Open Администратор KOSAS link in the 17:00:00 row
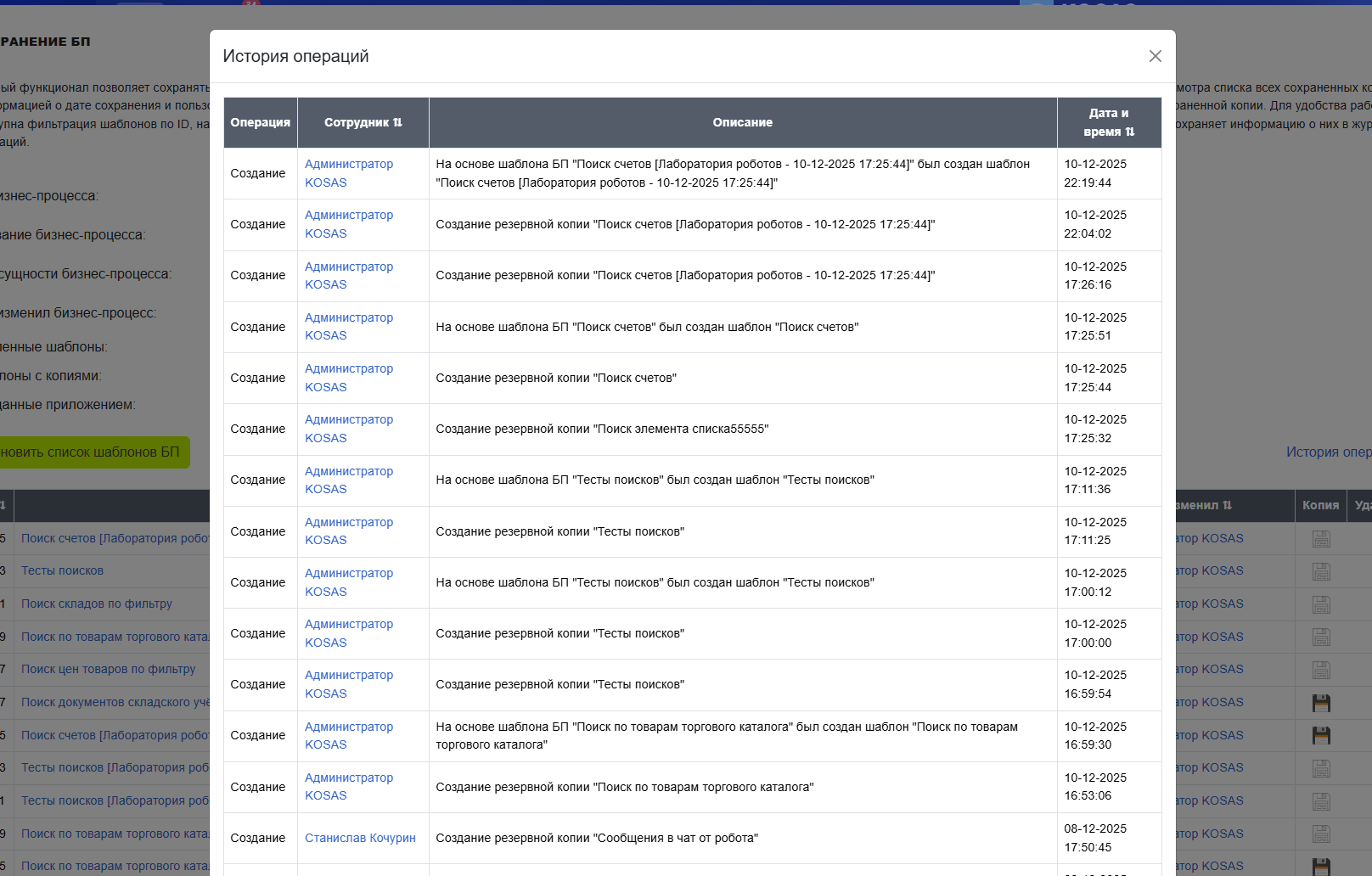This screenshot has width=1372, height=876. [349, 633]
